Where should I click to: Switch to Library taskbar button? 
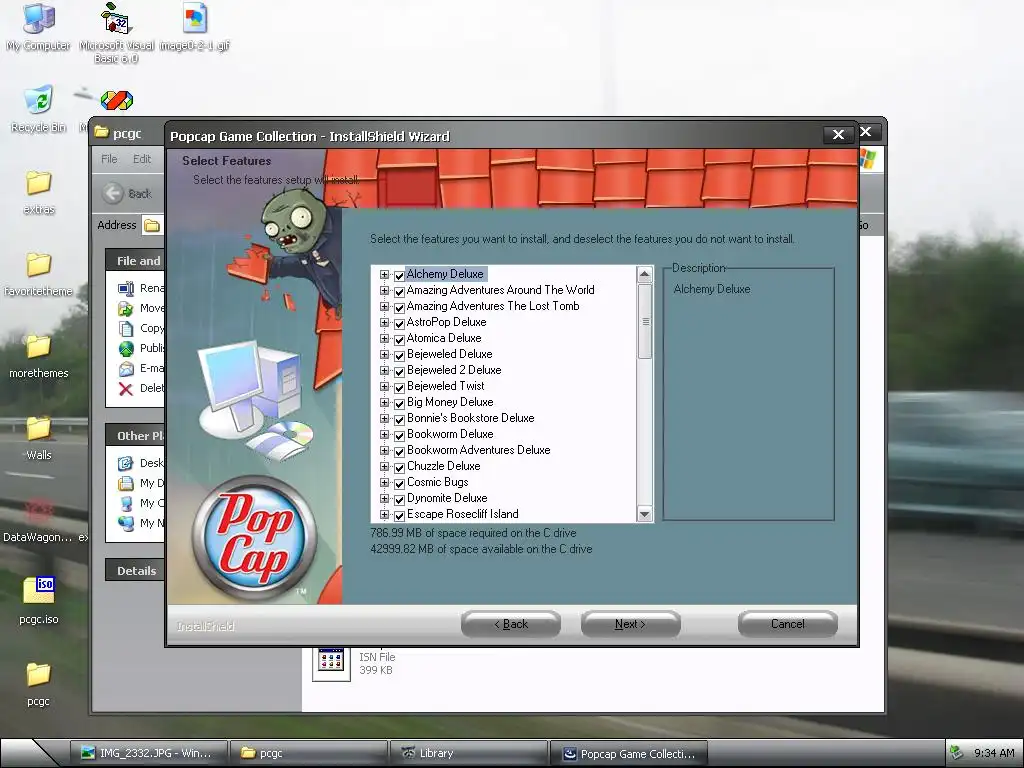470,753
